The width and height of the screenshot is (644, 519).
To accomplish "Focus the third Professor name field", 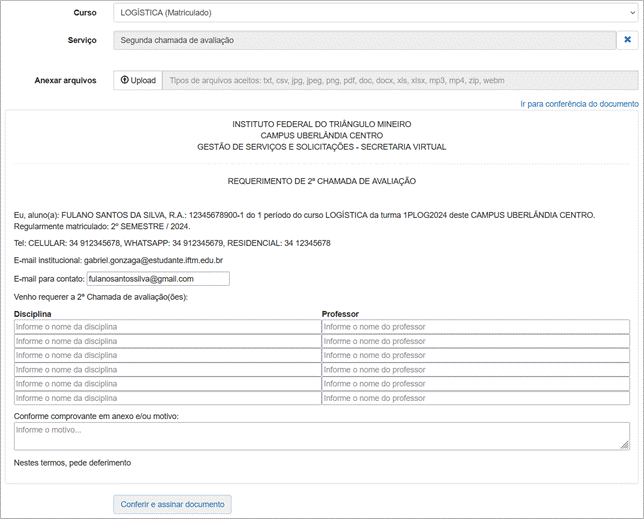I will [476, 355].
